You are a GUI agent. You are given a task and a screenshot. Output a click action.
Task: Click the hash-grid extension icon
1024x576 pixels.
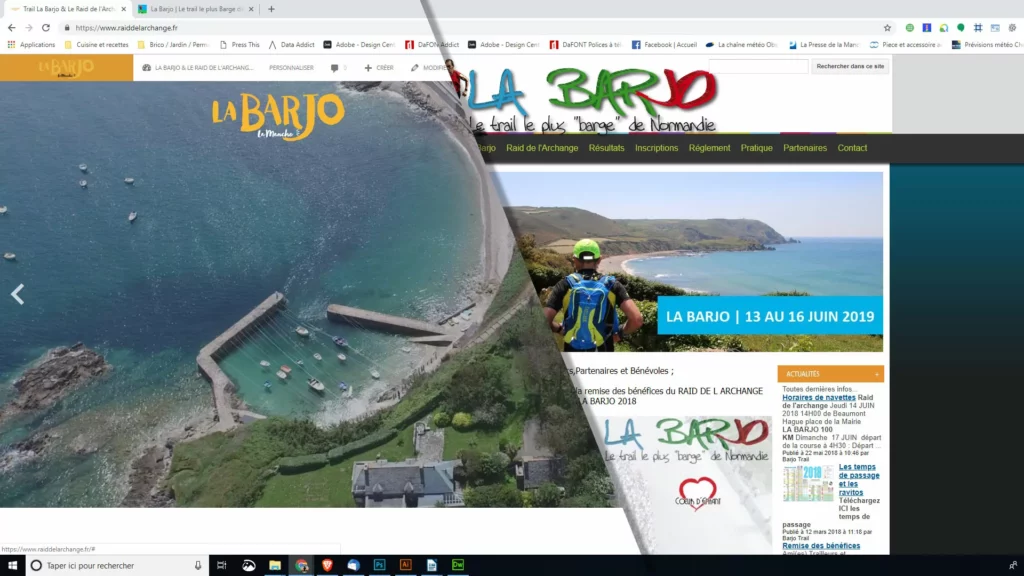(x=978, y=28)
